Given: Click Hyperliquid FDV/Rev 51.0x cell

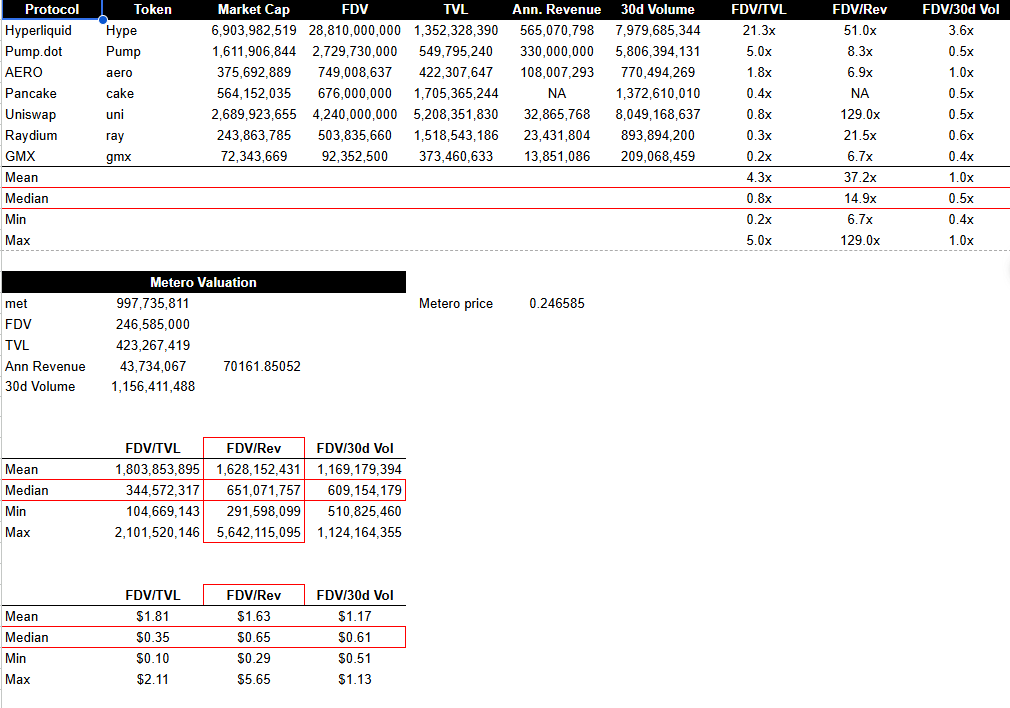Looking at the screenshot, I should (860, 30).
